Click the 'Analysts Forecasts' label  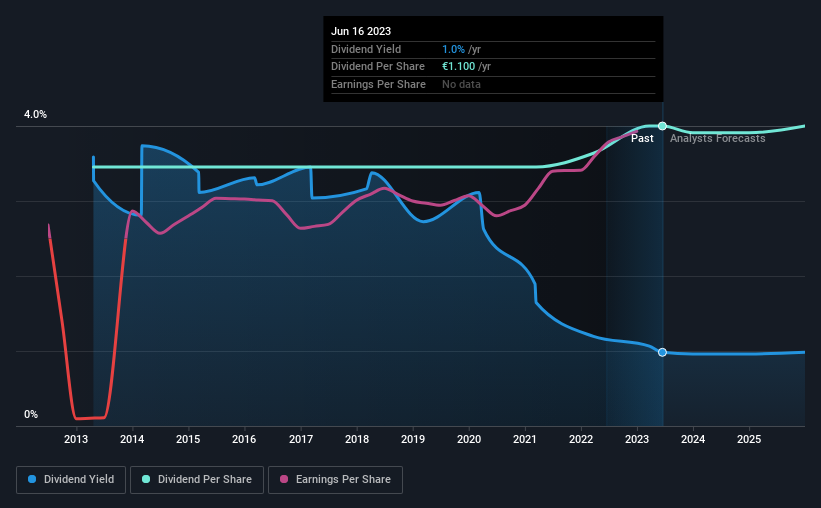(x=717, y=138)
